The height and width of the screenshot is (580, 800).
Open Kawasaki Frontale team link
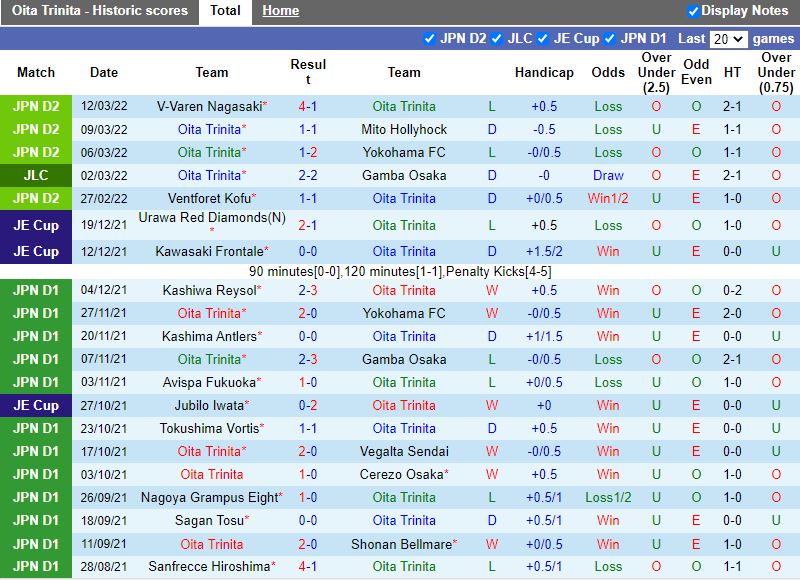point(208,251)
